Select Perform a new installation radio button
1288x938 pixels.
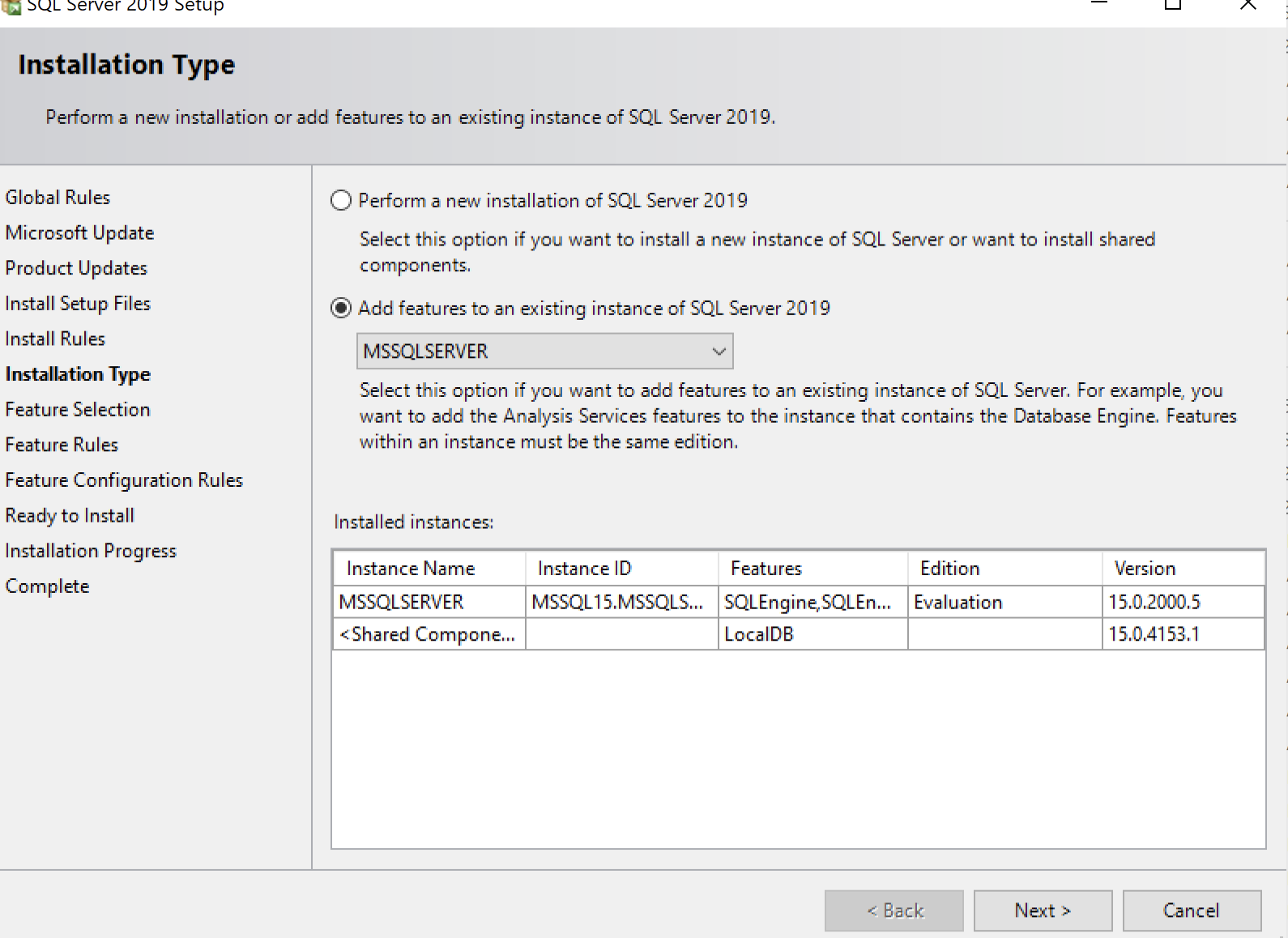(x=341, y=200)
